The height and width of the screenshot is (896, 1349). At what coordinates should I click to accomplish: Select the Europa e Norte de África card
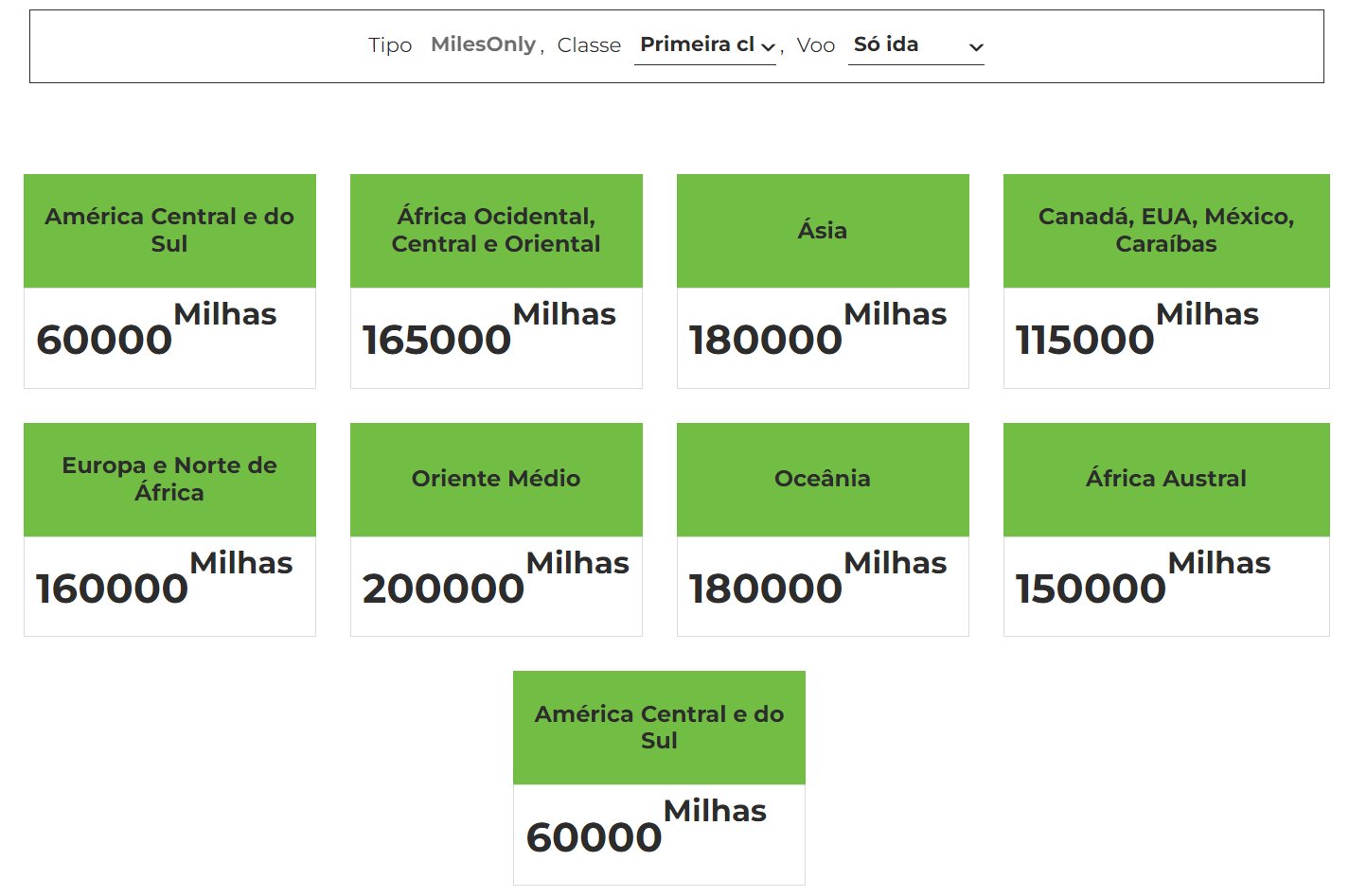pos(169,479)
